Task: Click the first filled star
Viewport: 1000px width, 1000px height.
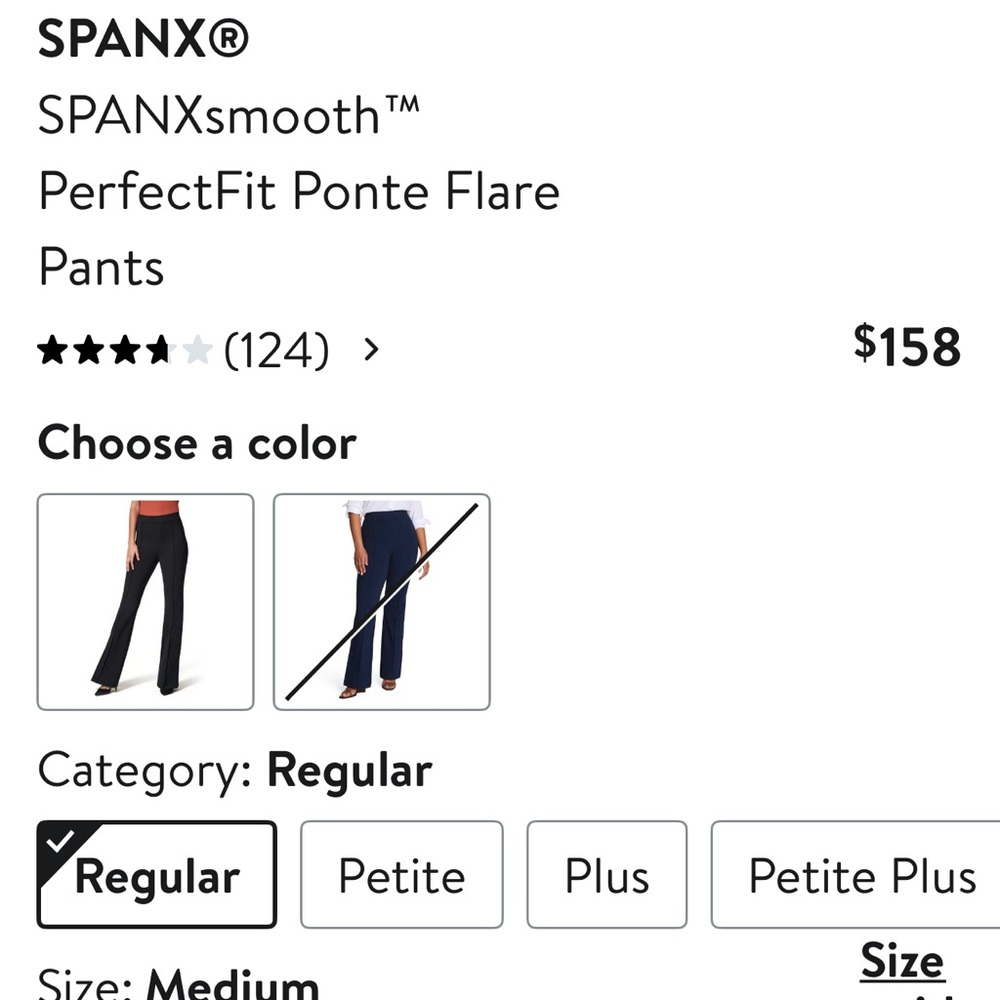Action: (52, 350)
